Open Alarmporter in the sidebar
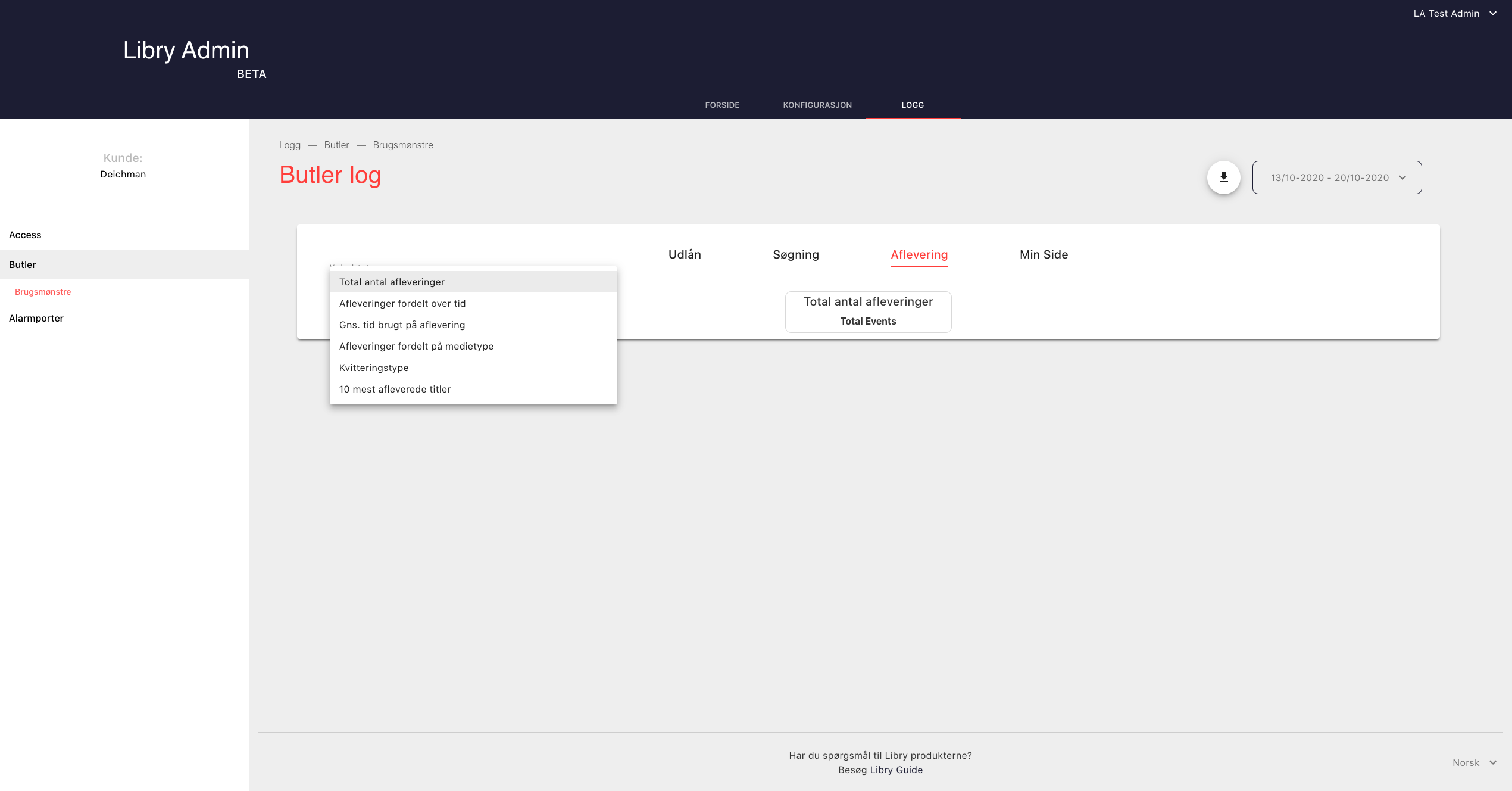The image size is (1512, 791). [x=36, y=318]
